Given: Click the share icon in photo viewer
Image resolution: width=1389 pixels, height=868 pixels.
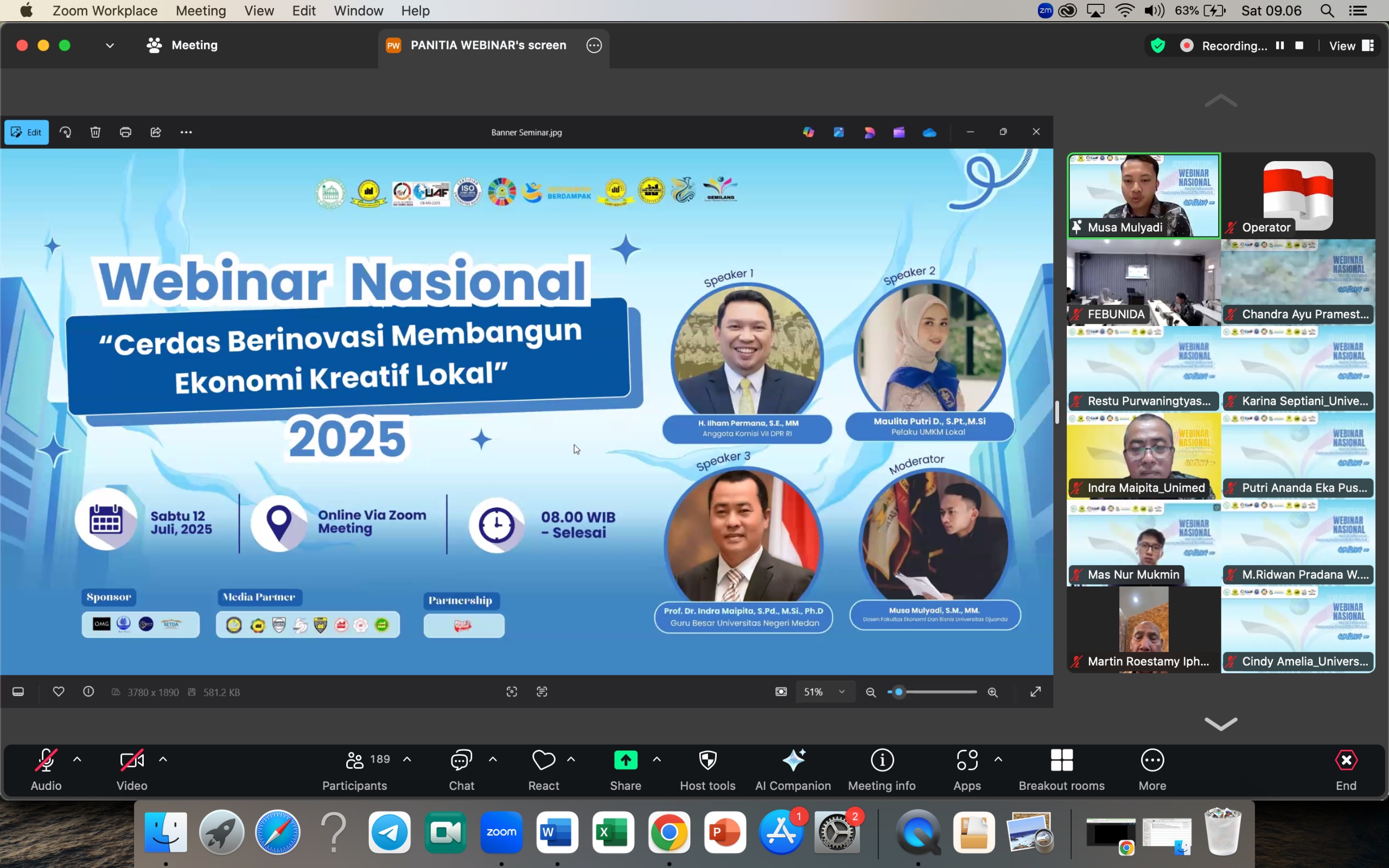Looking at the screenshot, I should coord(156,132).
